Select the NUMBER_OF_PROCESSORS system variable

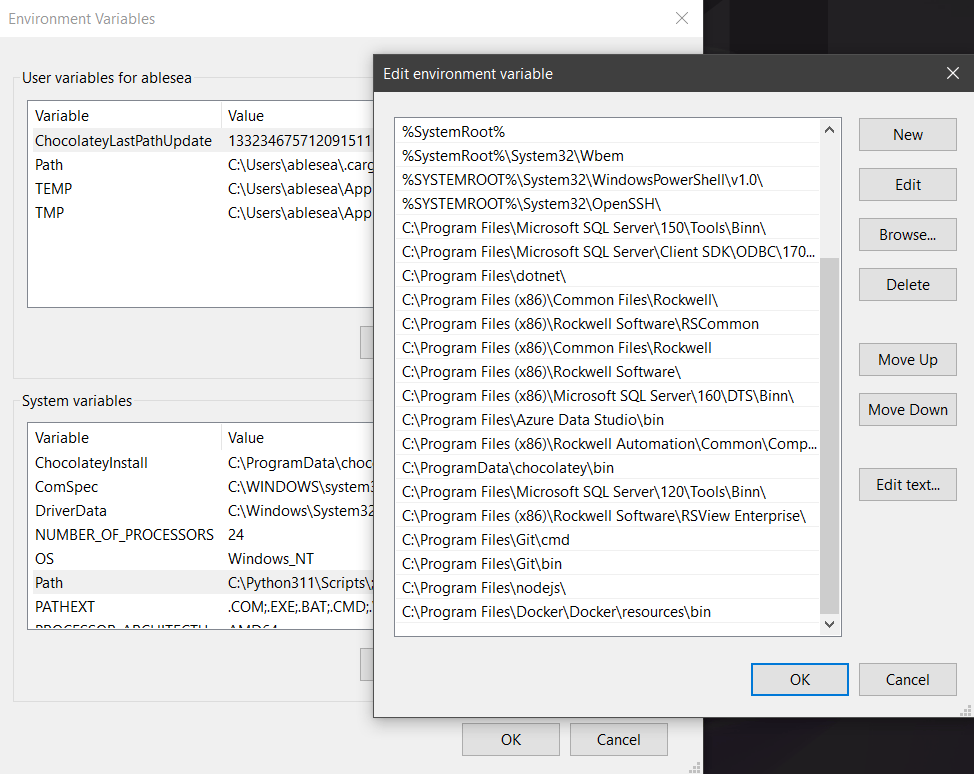201,535
